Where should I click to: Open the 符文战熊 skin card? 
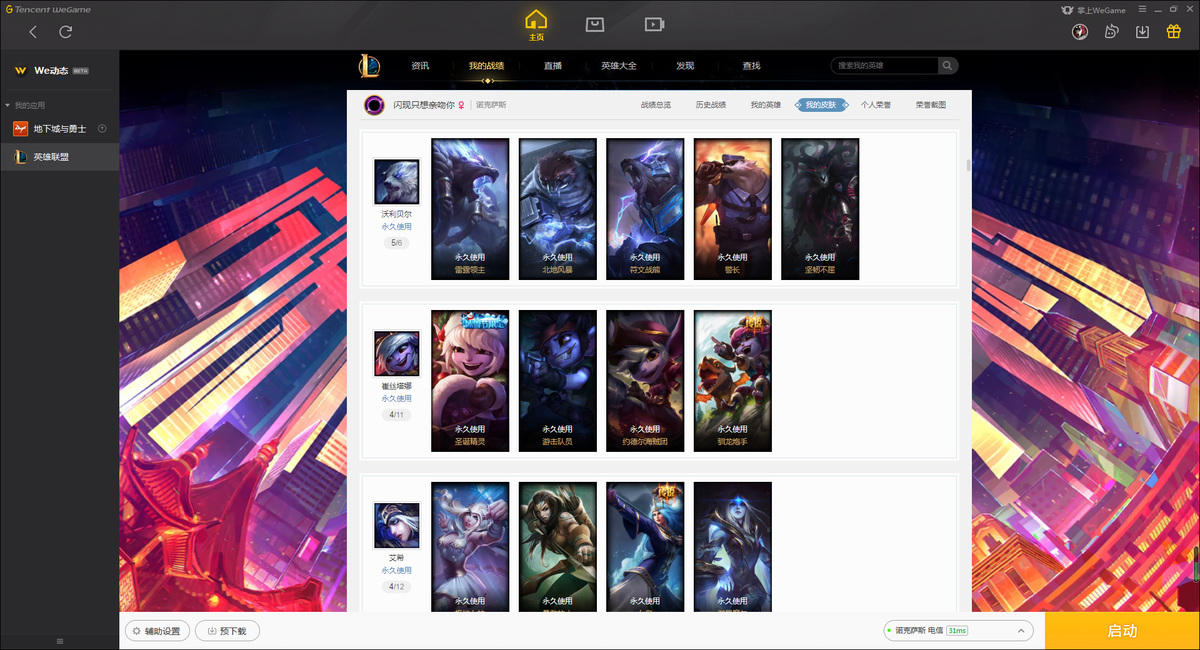[x=645, y=209]
